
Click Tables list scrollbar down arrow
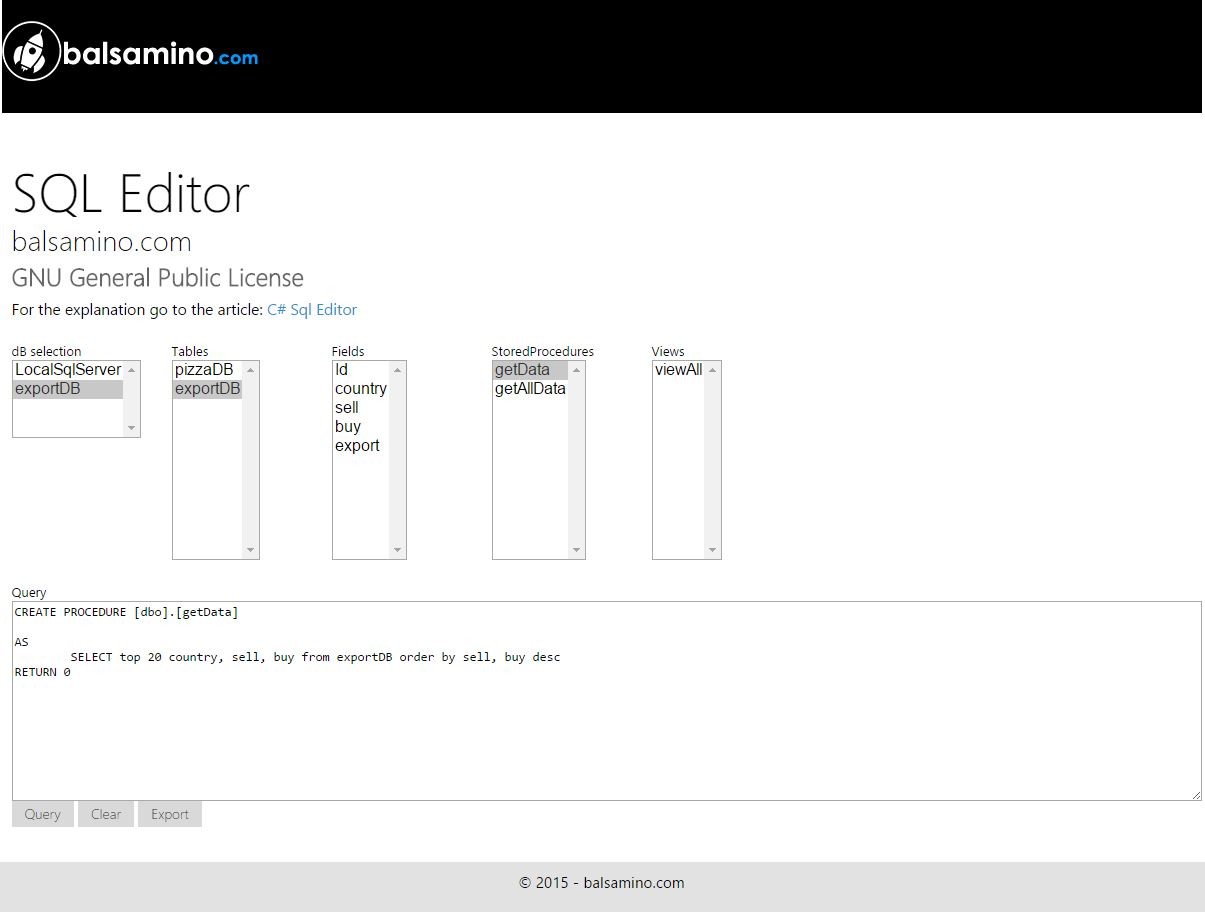pyautogui.click(x=250, y=550)
